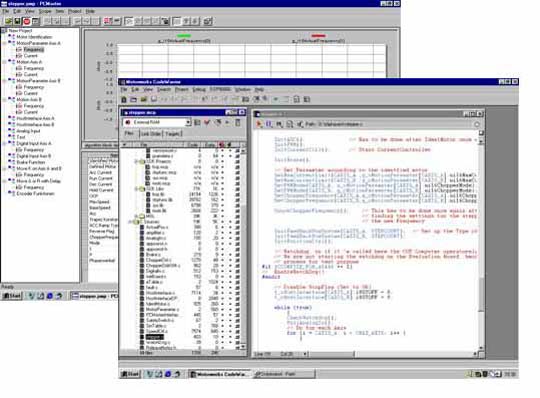This screenshot has width=540, height=398.
Task: Open the External RAM target dropdown
Action: (x=188, y=122)
